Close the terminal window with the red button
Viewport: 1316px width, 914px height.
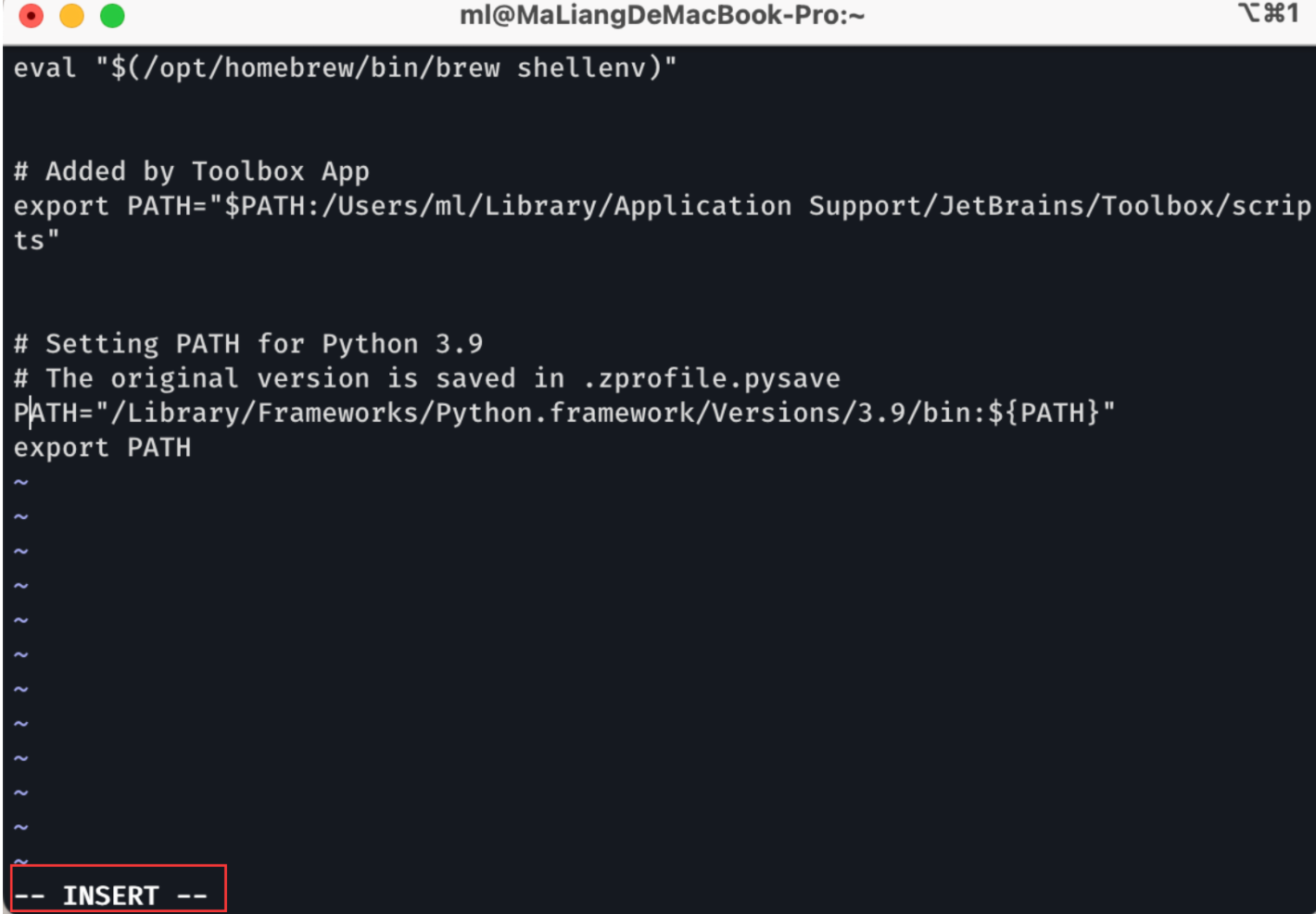[32, 16]
